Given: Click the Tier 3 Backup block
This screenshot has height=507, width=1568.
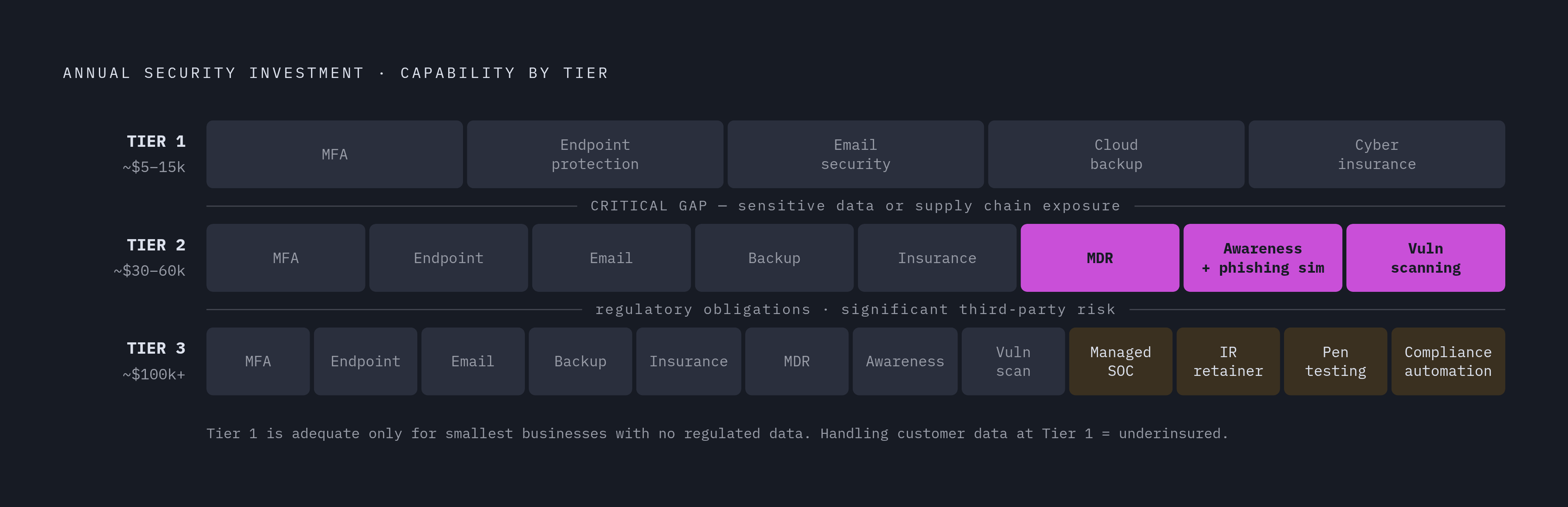Looking at the screenshot, I should coord(580,362).
